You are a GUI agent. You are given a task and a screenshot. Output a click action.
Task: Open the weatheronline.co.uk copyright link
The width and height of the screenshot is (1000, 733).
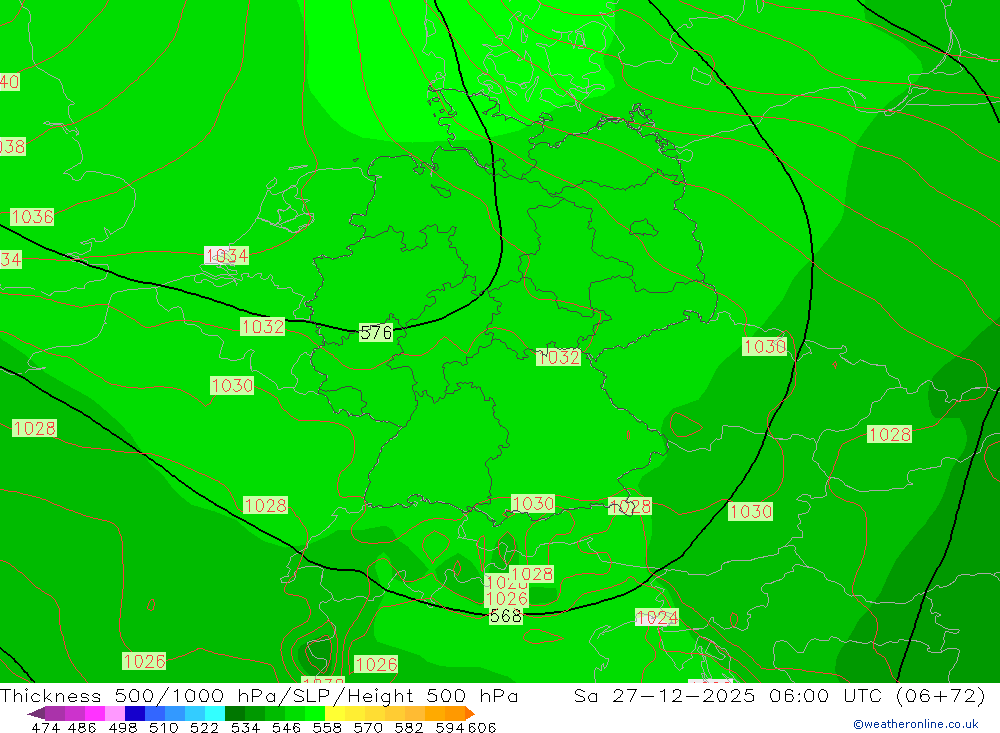tap(916, 724)
